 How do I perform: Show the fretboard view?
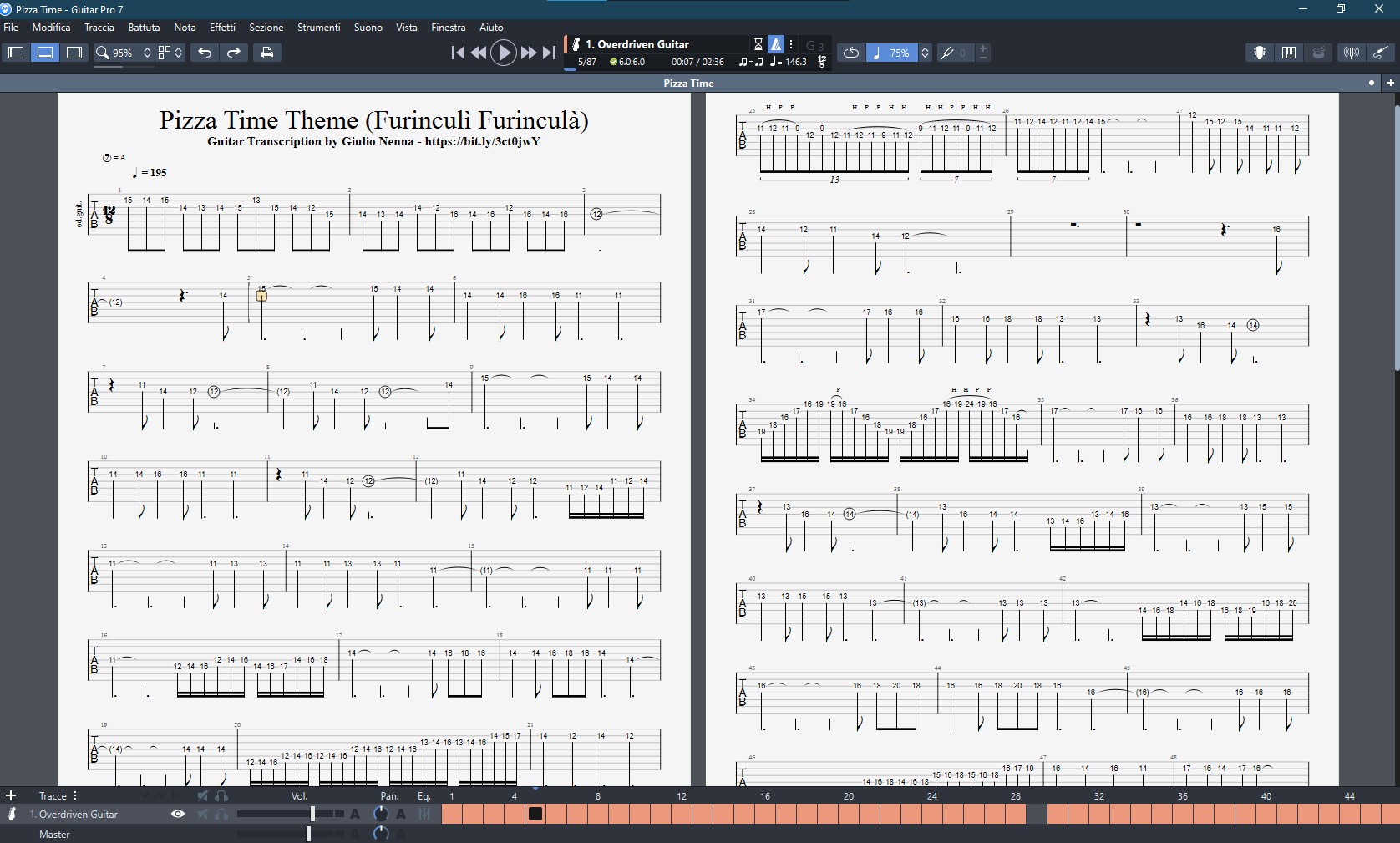click(x=1260, y=53)
